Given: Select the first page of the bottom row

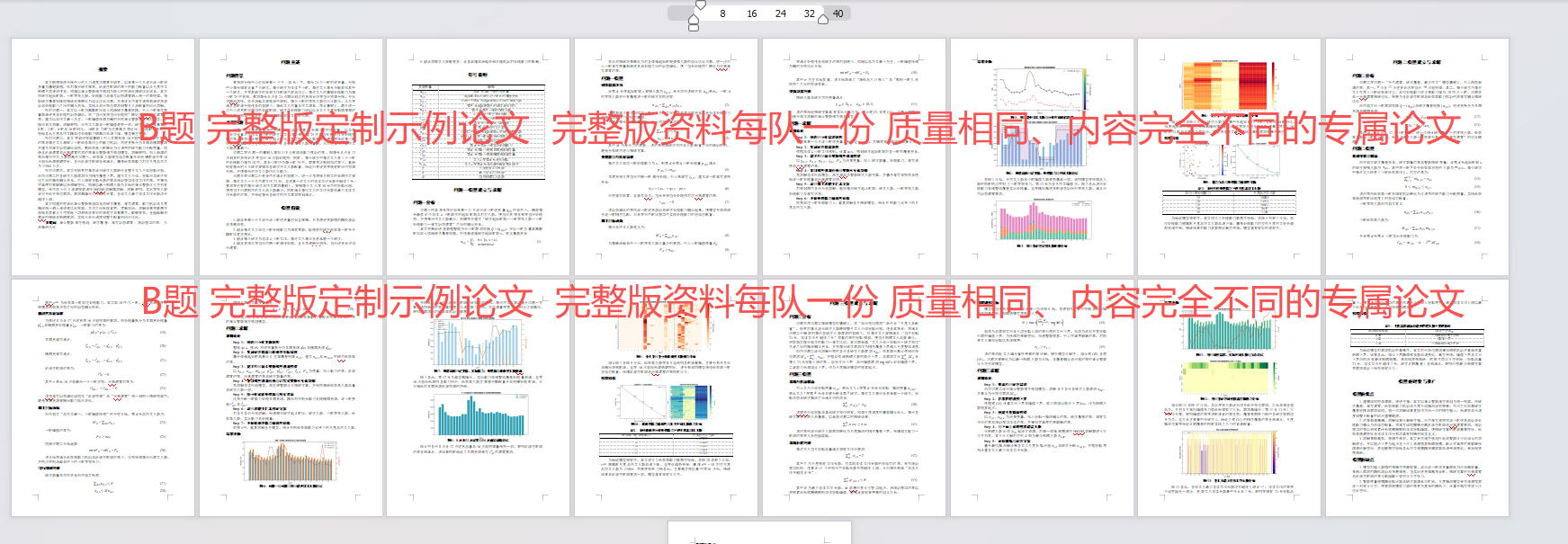Looking at the screenshot, I should pos(103,397).
